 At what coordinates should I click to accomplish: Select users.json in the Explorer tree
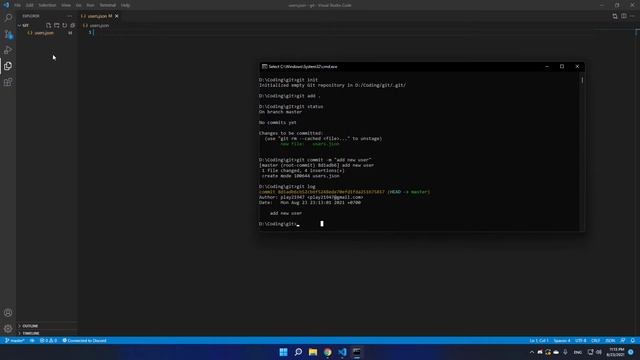click(47, 33)
